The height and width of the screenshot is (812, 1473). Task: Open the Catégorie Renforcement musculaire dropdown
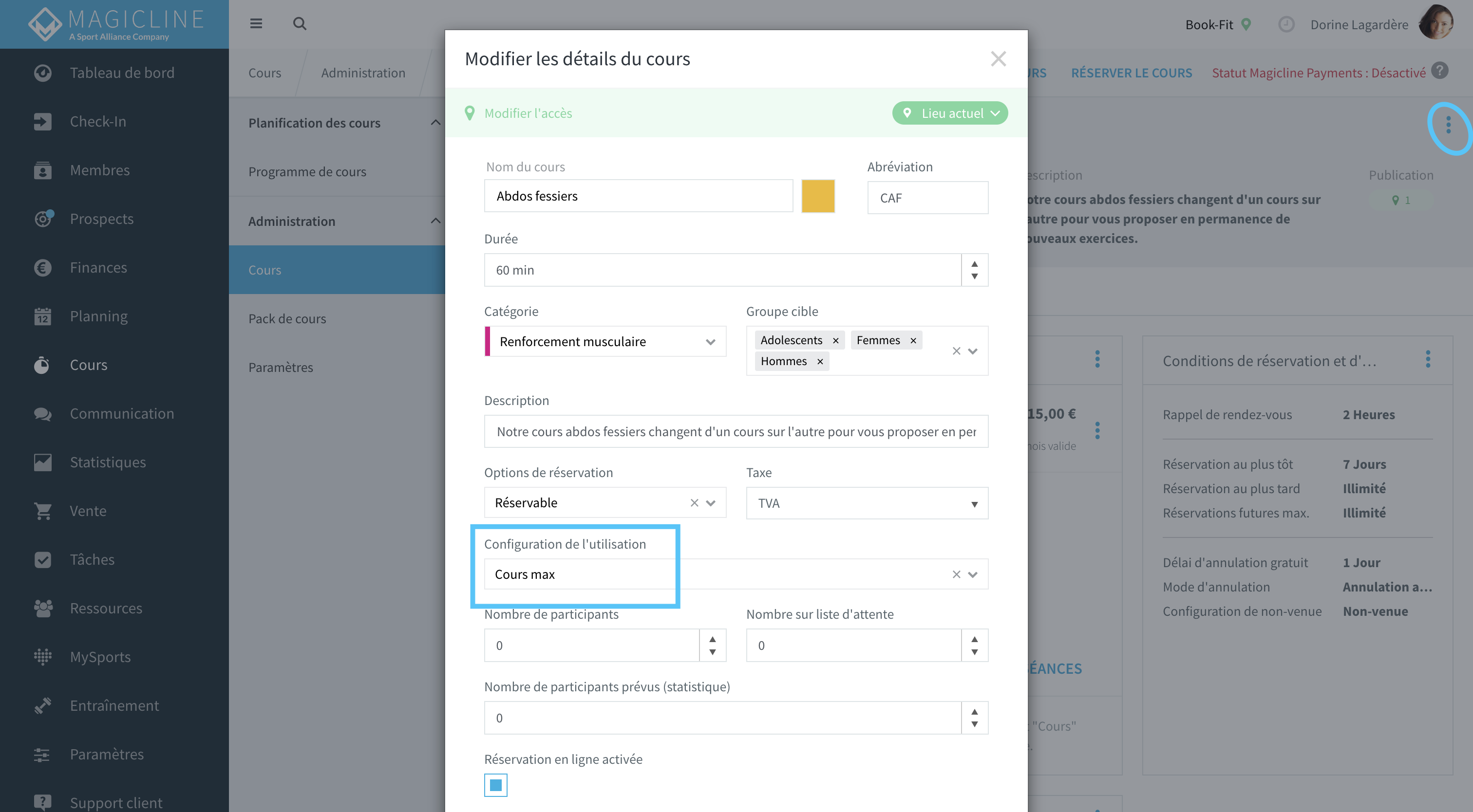[x=605, y=341]
